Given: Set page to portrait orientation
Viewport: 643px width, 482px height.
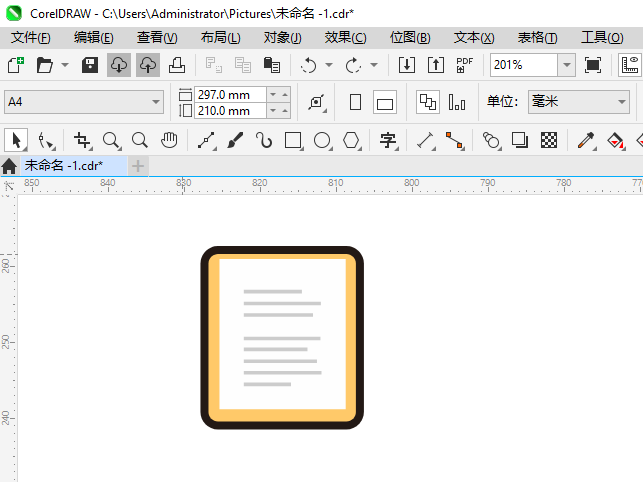Looking at the screenshot, I should 356,102.
